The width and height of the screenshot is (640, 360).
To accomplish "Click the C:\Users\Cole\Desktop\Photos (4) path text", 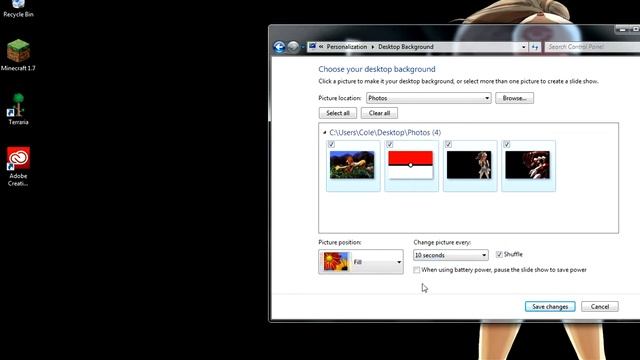I will 385,133.
